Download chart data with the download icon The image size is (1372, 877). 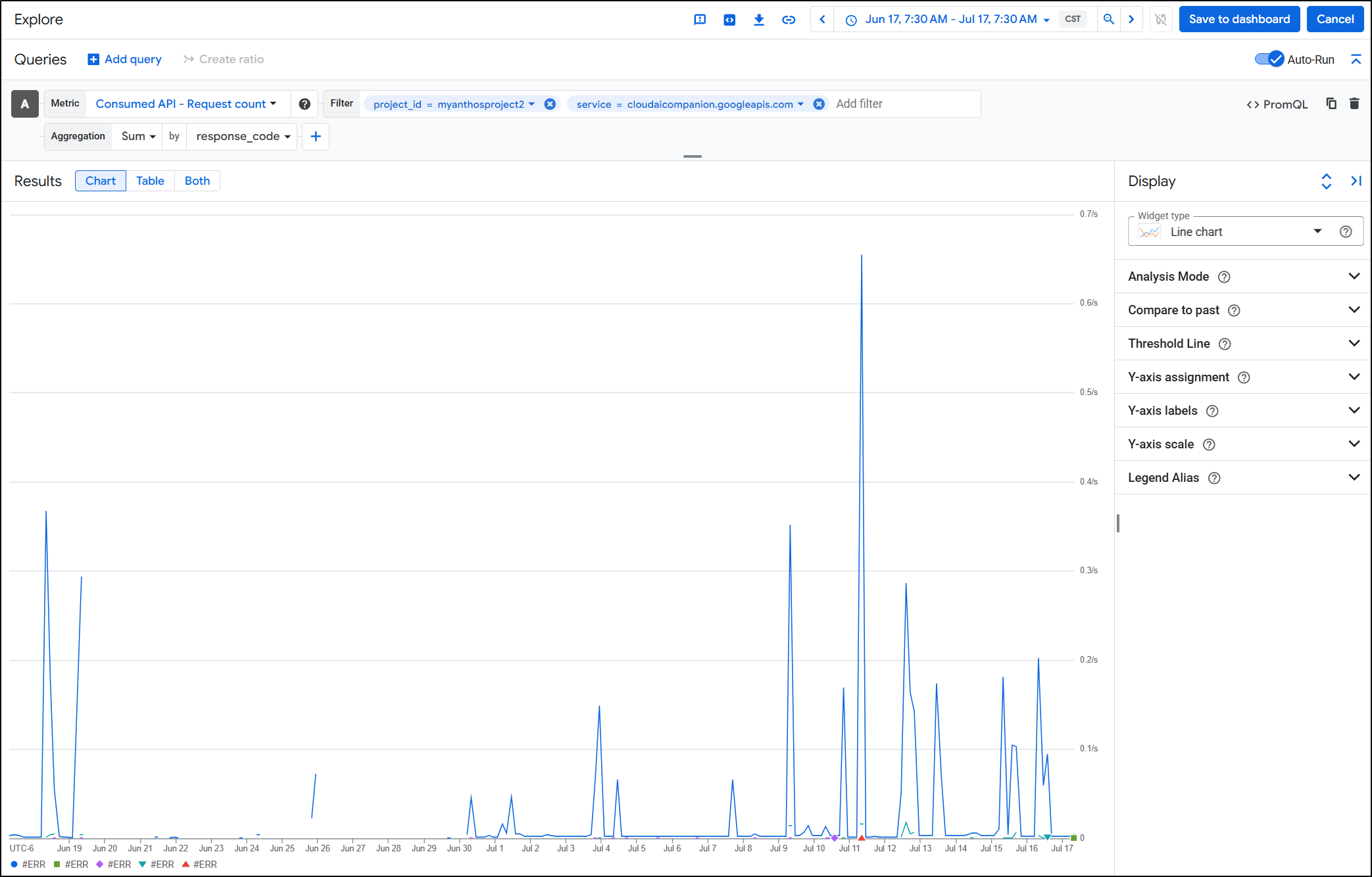click(759, 20)
